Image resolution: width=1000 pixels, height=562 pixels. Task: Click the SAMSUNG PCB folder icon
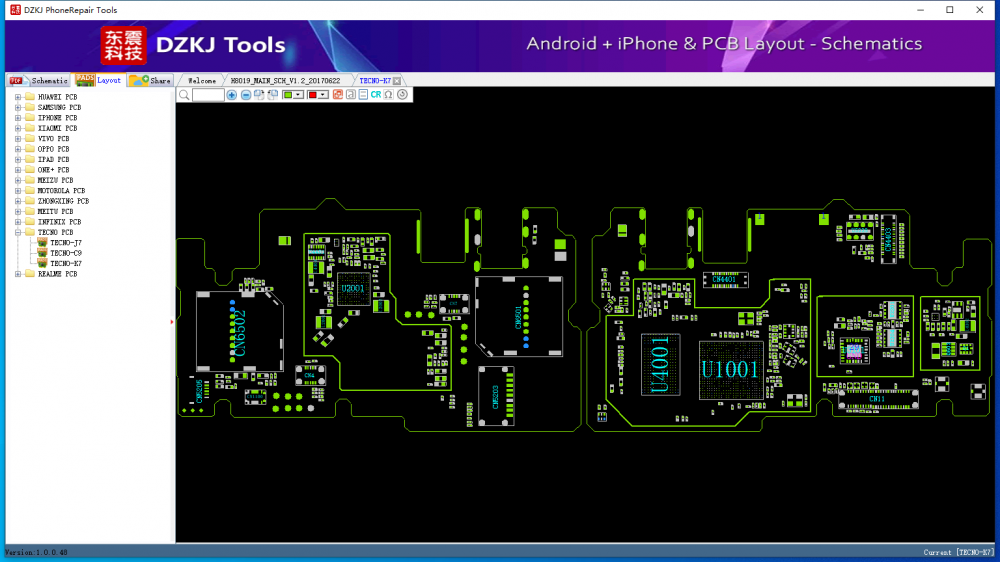pos(29,107)
